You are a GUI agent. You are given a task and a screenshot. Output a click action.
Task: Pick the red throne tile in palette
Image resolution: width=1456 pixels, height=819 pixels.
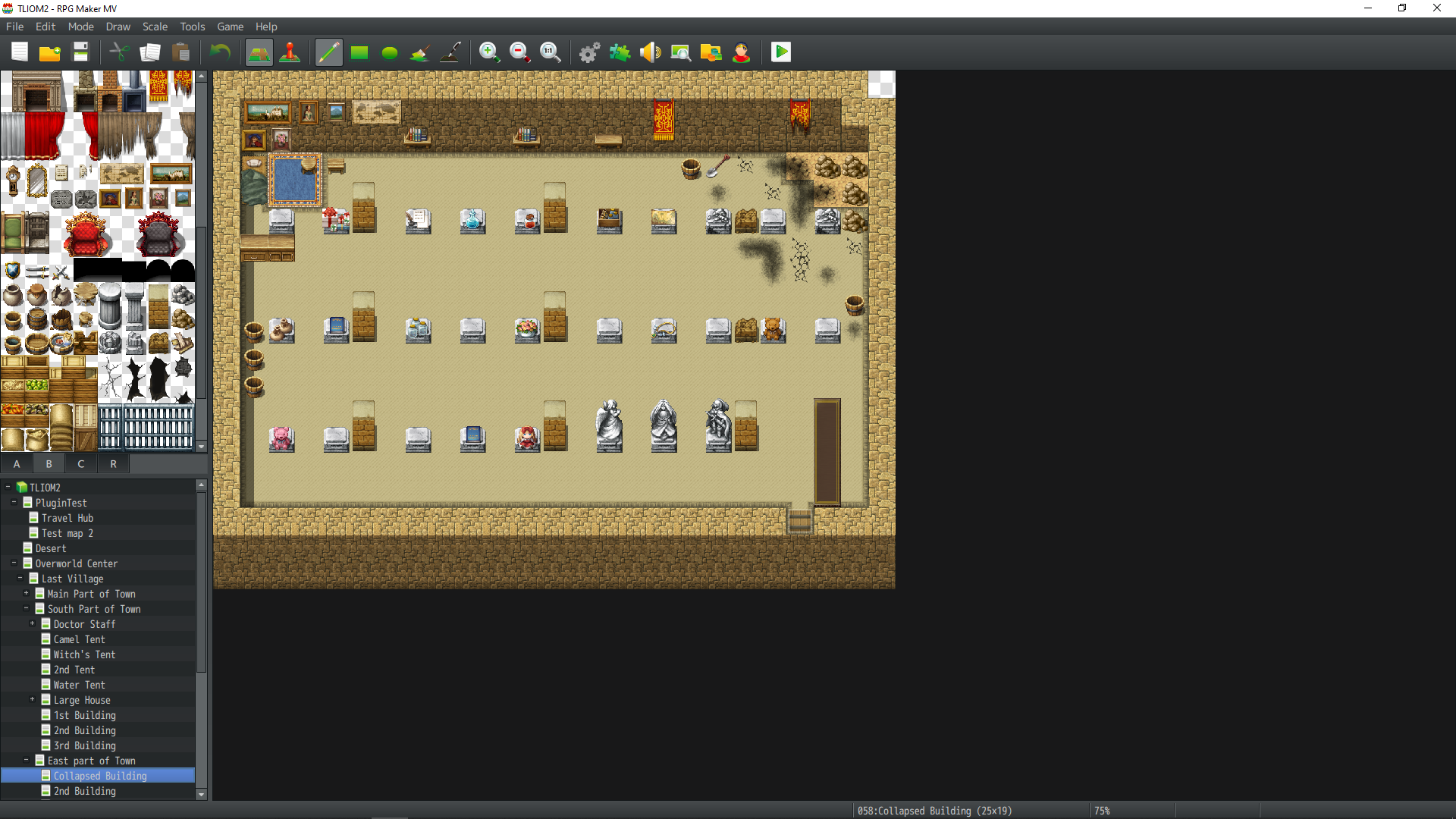click(x=86, y=234)
